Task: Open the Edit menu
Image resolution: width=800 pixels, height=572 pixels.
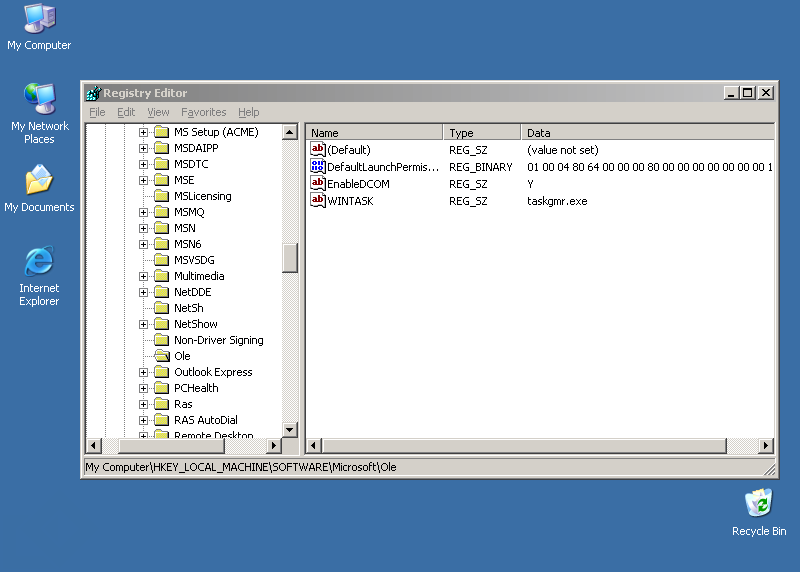Action: 126,112
